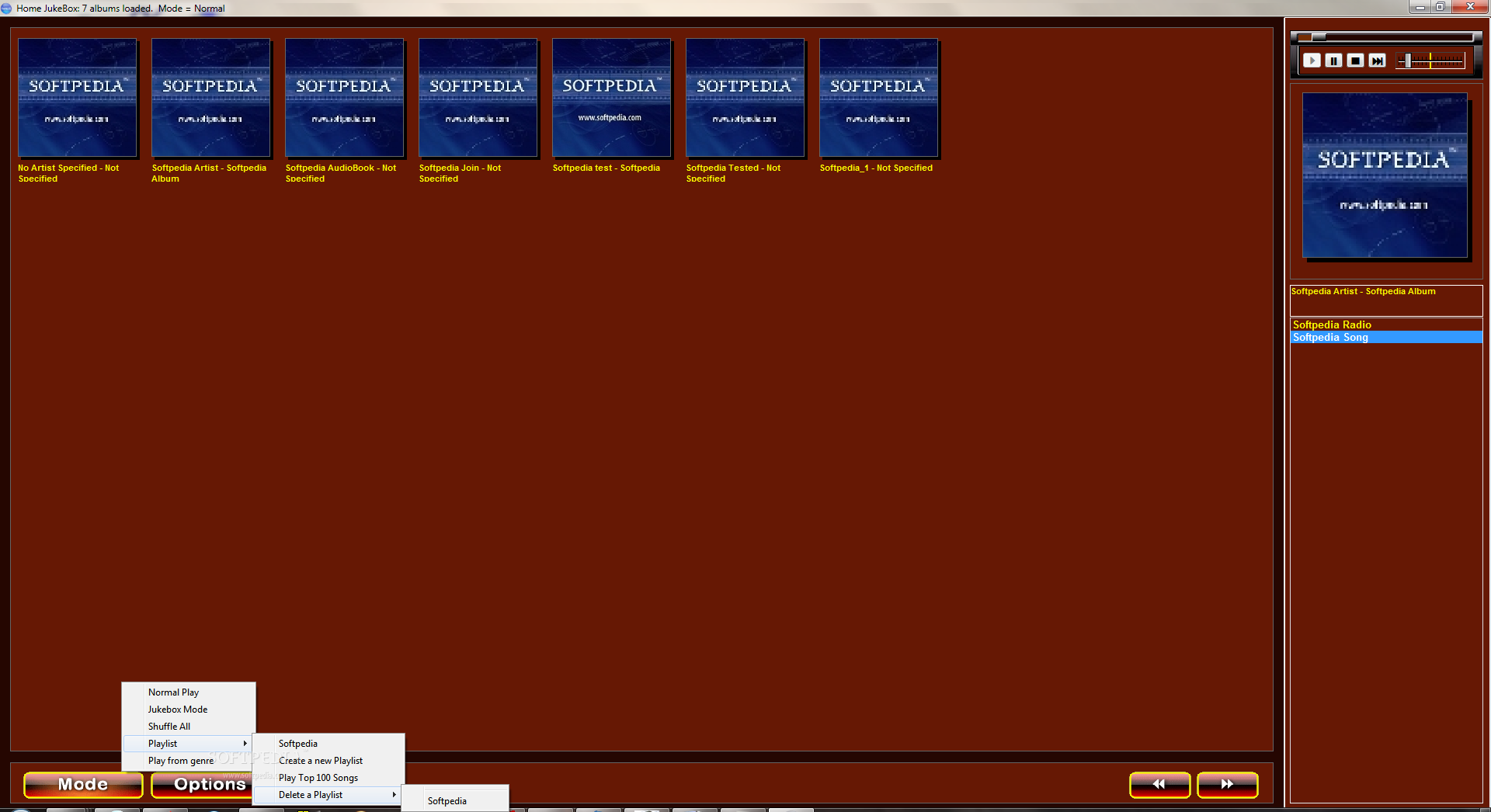Skip to next track button
The width and height of the screenshot is (1491, 812).
tap(1377, 61)
